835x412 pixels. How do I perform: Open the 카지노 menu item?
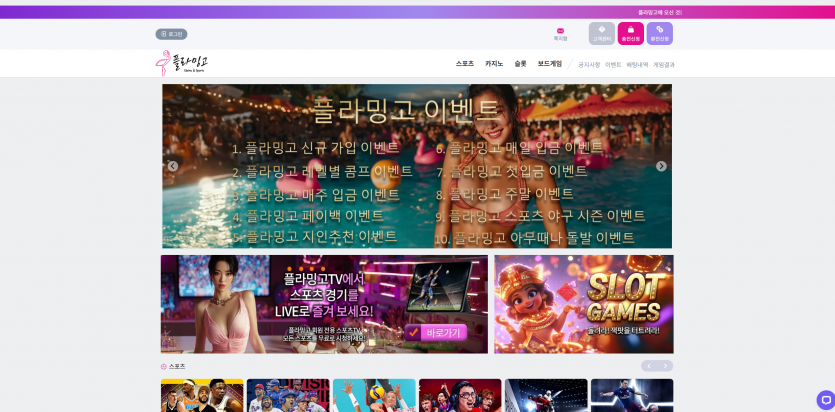coord(494,63)
